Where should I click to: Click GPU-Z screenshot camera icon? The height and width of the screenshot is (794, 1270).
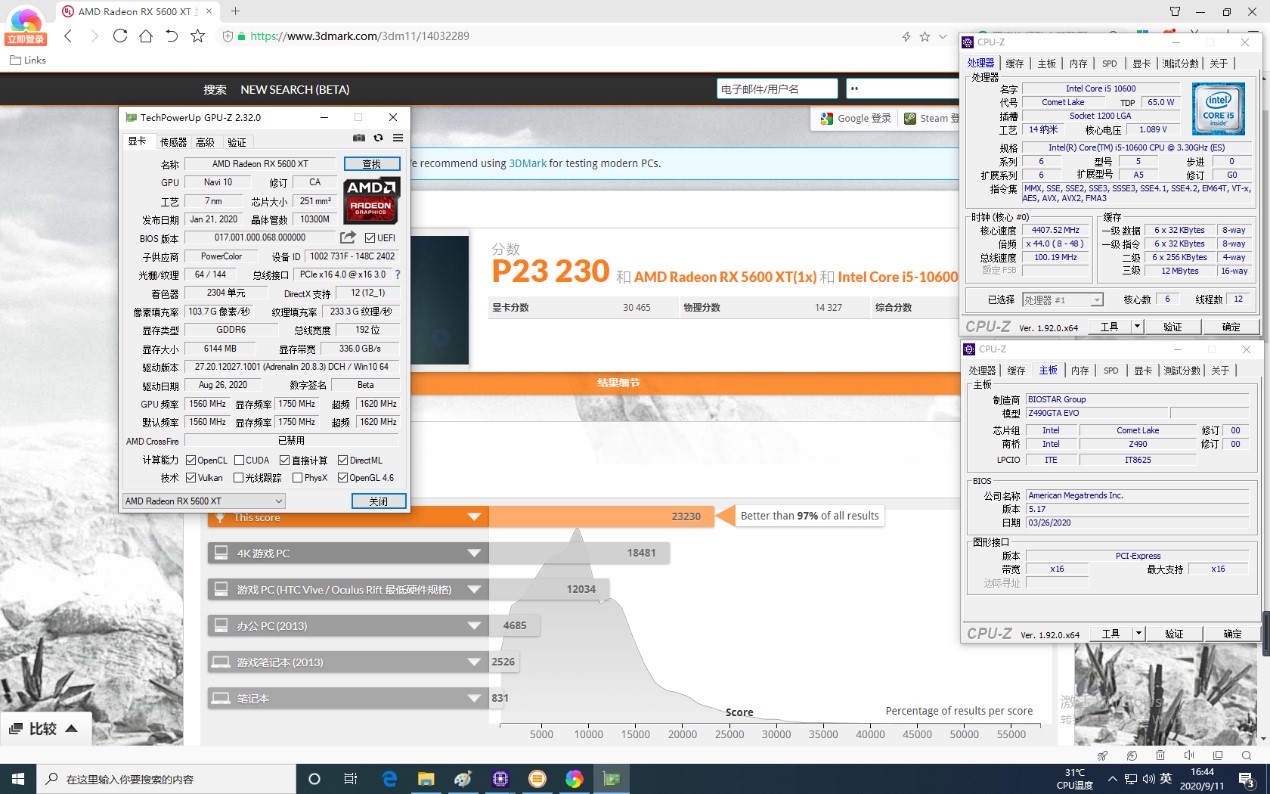(x=359, y=138)
